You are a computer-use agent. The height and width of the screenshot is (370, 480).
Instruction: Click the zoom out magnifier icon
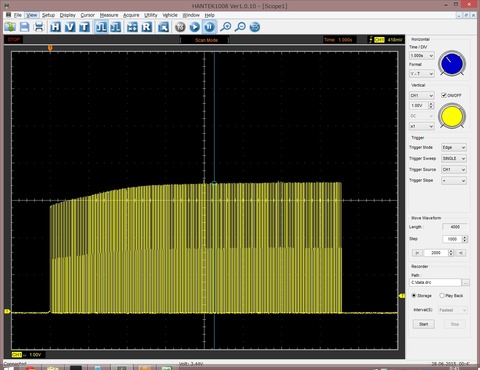point(240,27)
